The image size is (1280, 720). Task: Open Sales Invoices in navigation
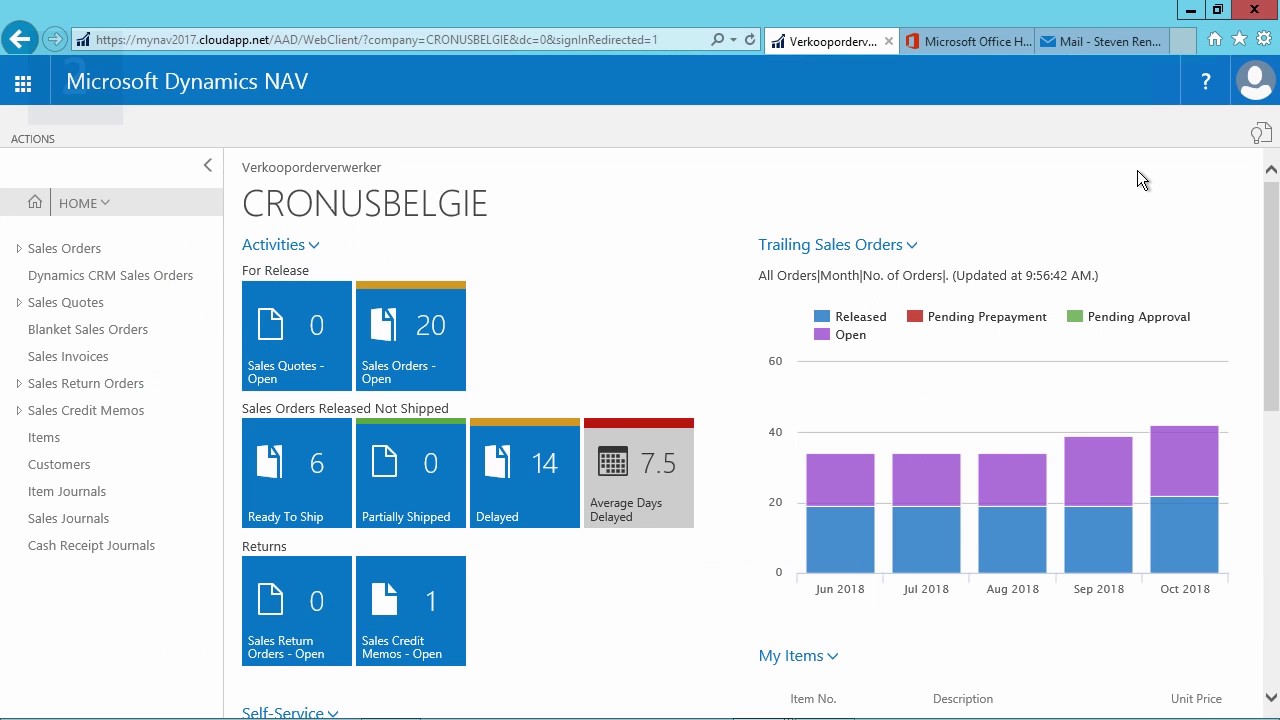68,356
